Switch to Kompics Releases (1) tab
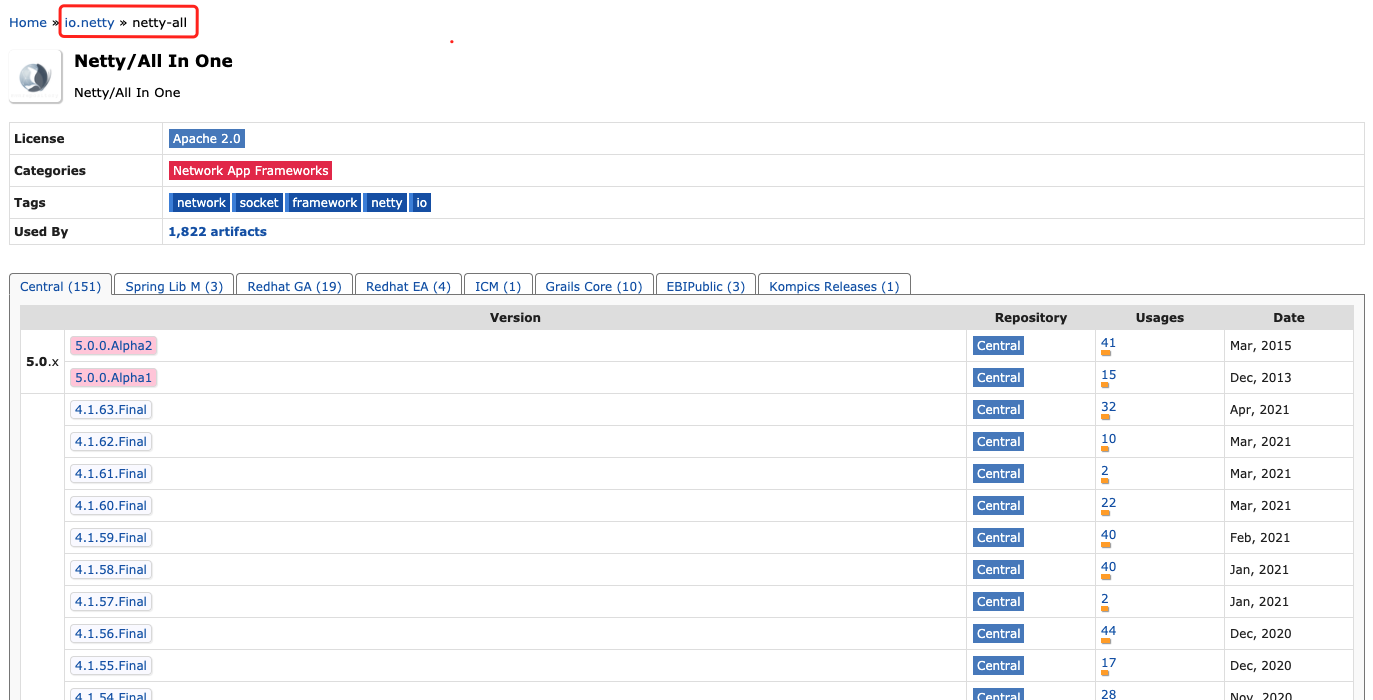The width and height of the screenshot is (1373, 700). point(834,286)
